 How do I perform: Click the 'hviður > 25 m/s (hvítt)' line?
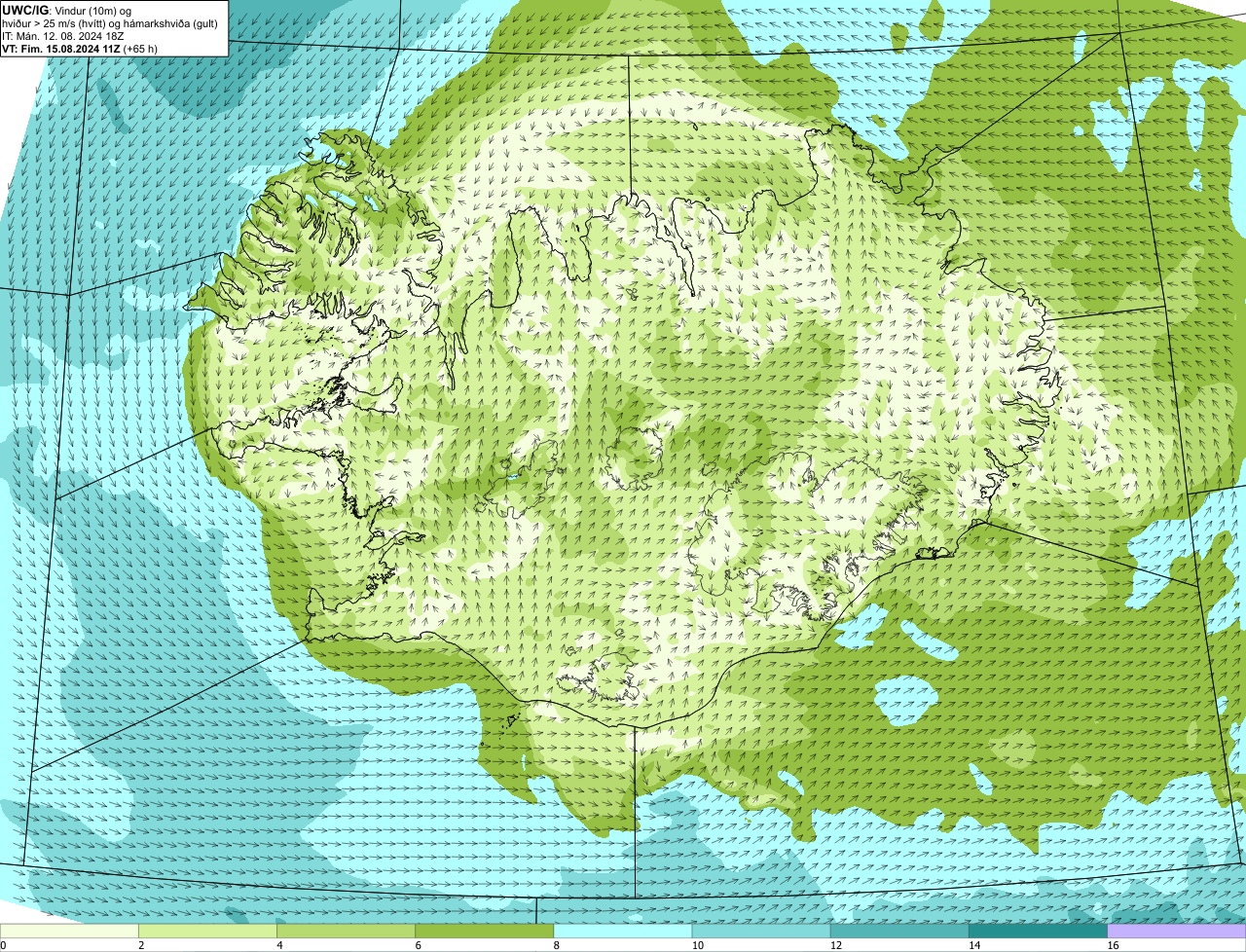[x=110, y=23]
